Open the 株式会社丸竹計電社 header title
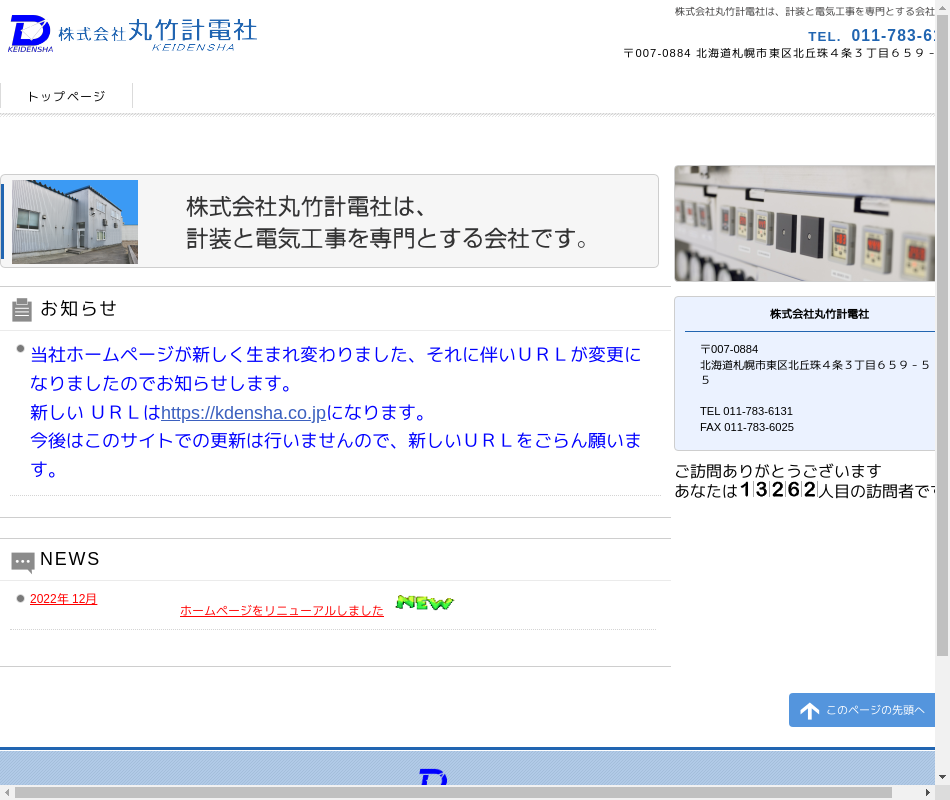The height and width of the screenshot is (800, 950). click(x=158, y=34)
